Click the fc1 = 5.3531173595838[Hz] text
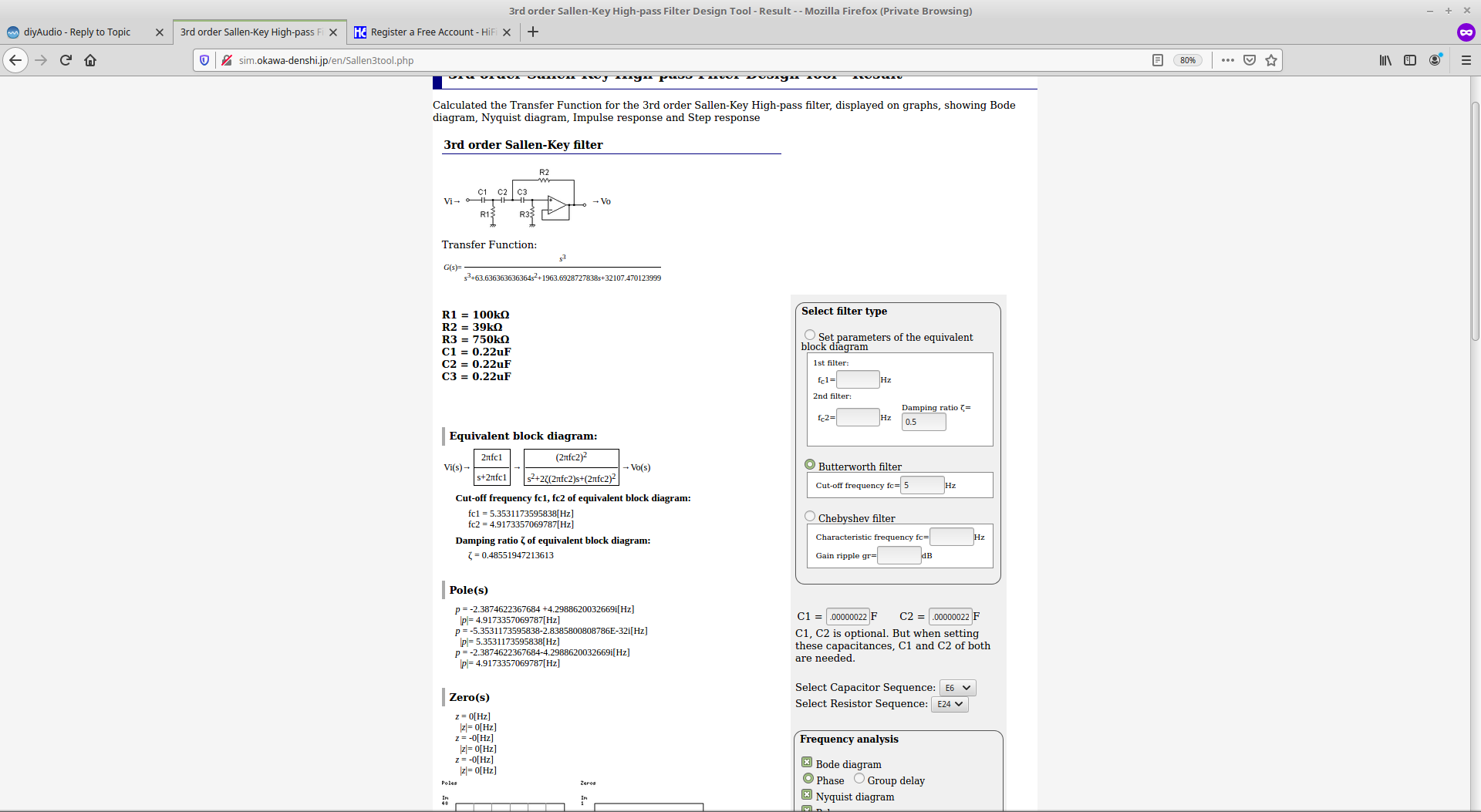 [521, 514]
